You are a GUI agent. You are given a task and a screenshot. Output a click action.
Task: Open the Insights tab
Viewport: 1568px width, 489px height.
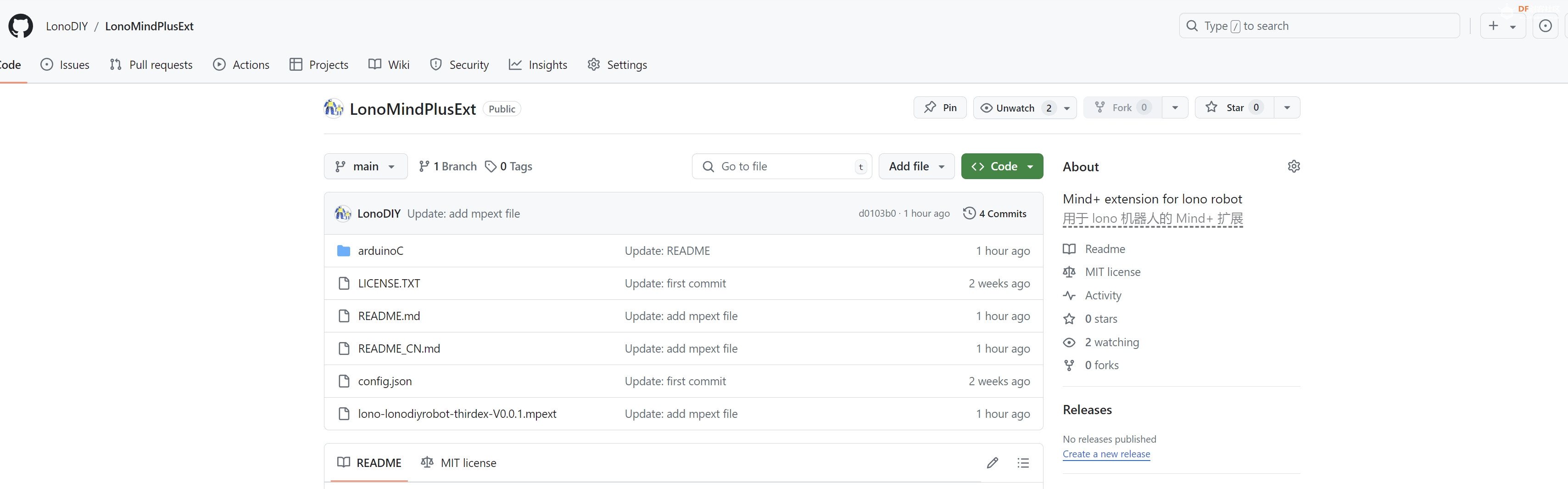(x=538, y=65)
